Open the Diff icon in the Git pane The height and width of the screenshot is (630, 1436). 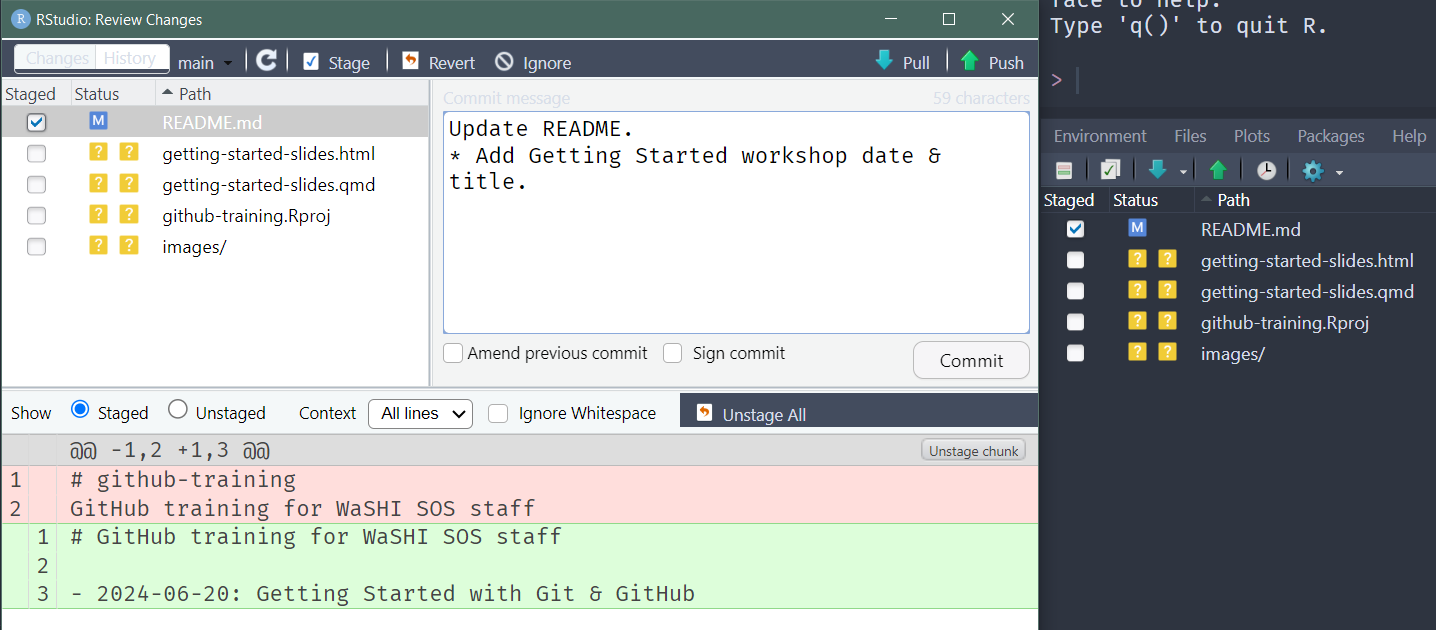[x=1065, y=170]
